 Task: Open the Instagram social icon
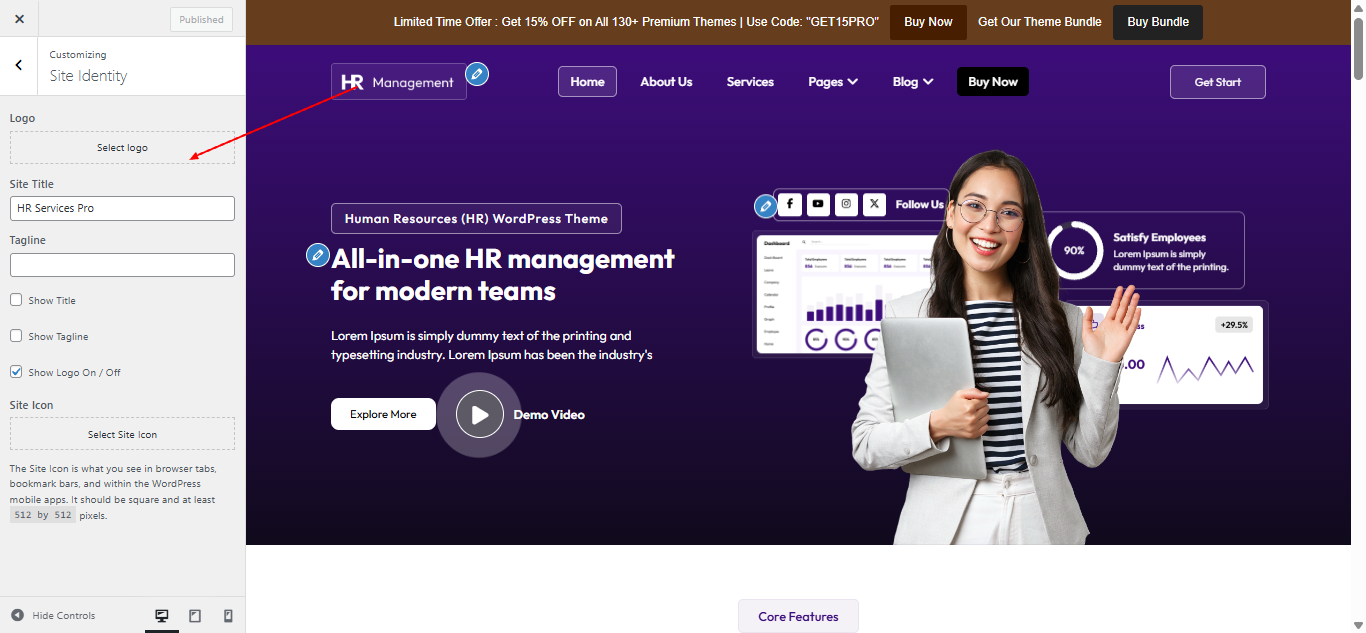(847, 204)
